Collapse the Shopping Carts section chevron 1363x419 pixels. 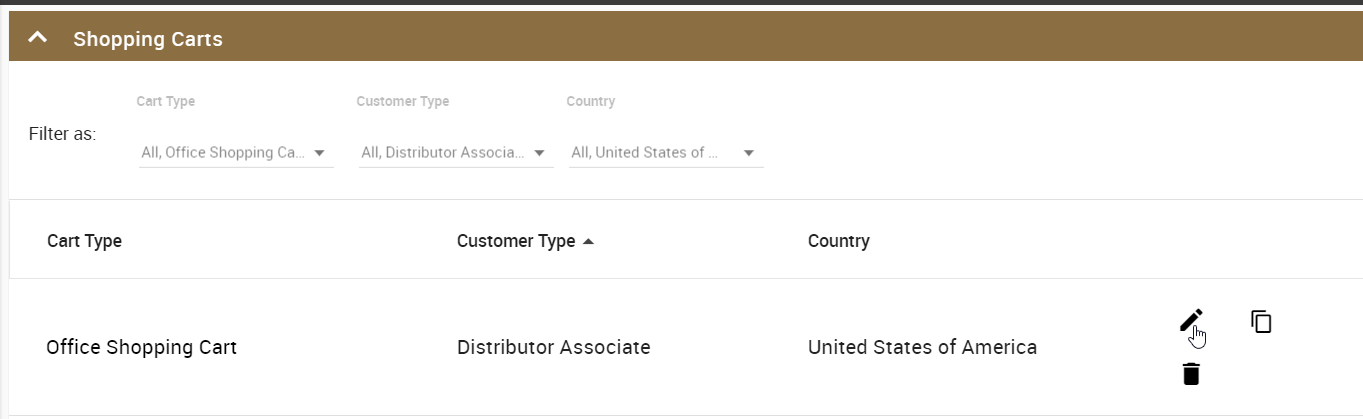tap(38, 38)
